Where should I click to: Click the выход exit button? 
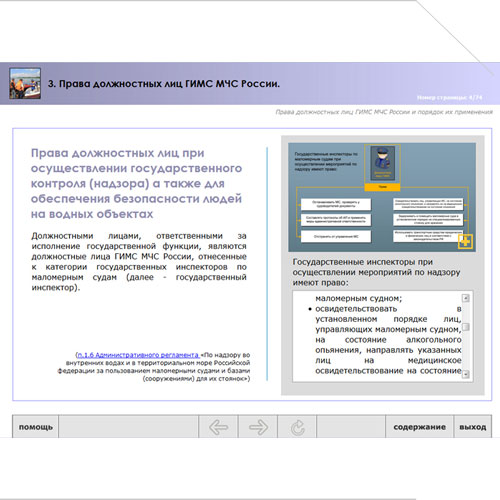[473, 427]
